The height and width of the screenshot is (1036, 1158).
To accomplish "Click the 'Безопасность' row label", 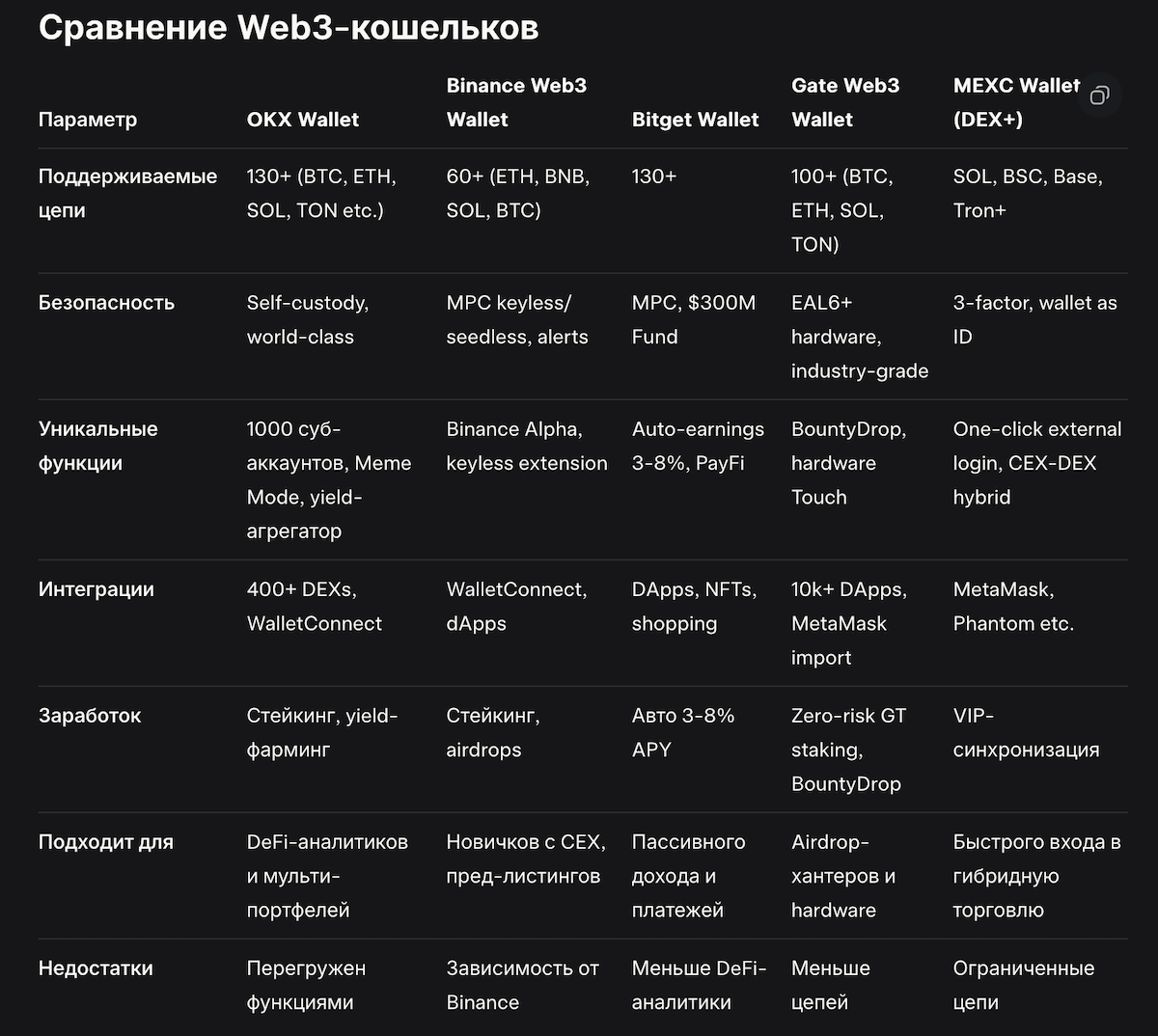I will pos(106,303).
